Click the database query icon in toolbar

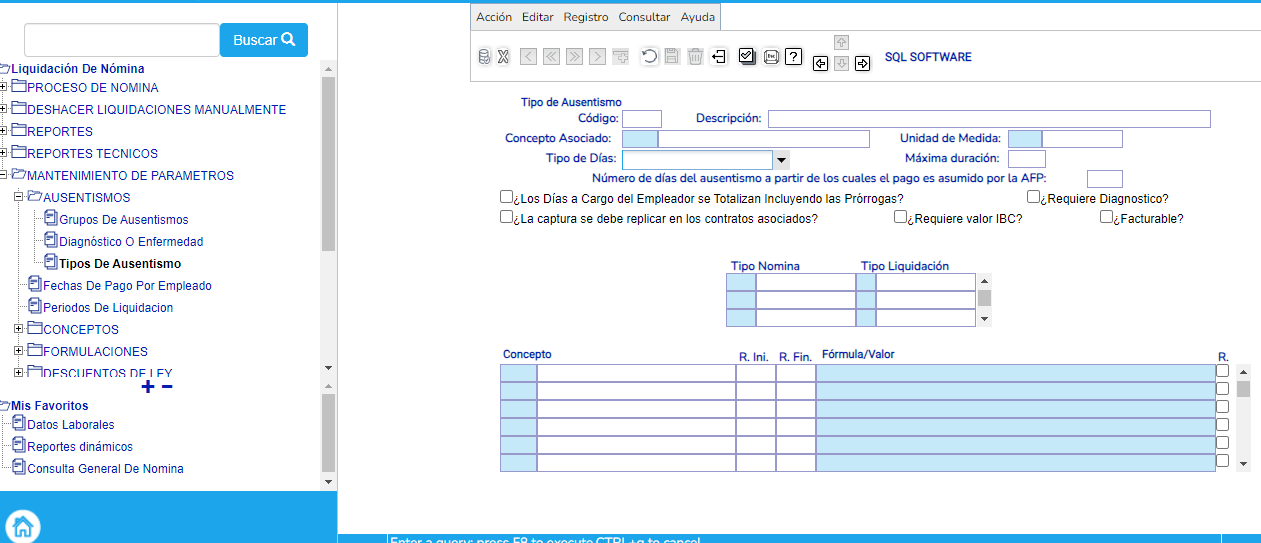pos(484,57)
